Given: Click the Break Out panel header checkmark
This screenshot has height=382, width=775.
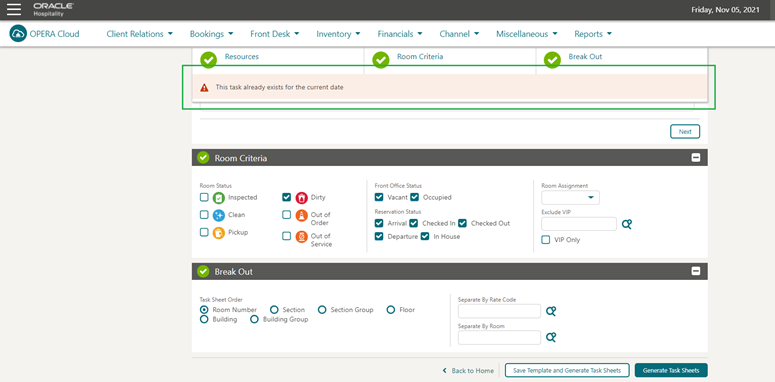Looking at the screenshot, I should 203,271.
